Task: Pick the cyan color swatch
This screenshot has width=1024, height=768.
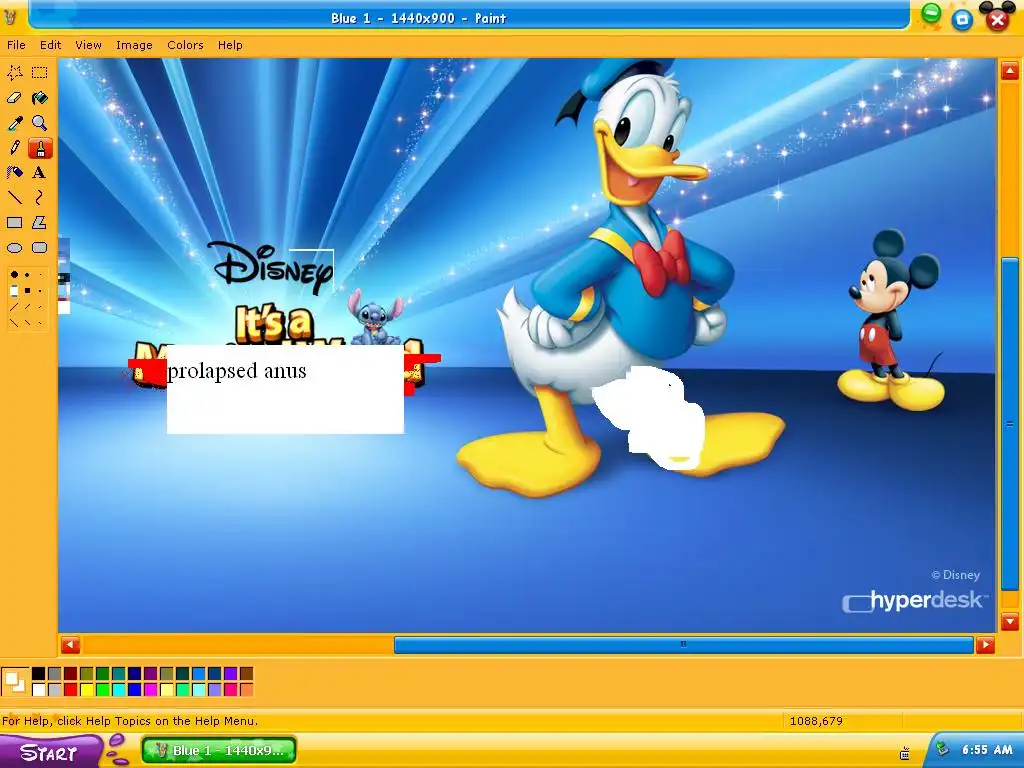Action: coord(119,690)
